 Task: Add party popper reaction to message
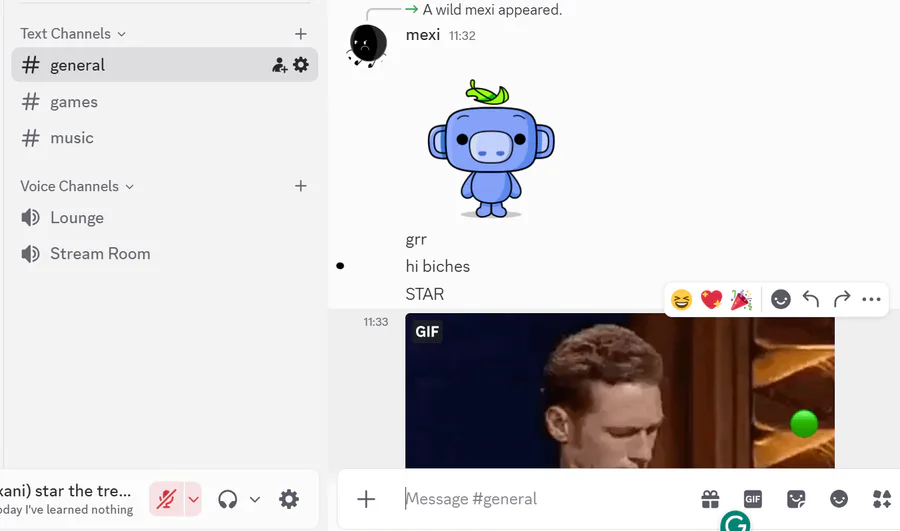(741, 300)
